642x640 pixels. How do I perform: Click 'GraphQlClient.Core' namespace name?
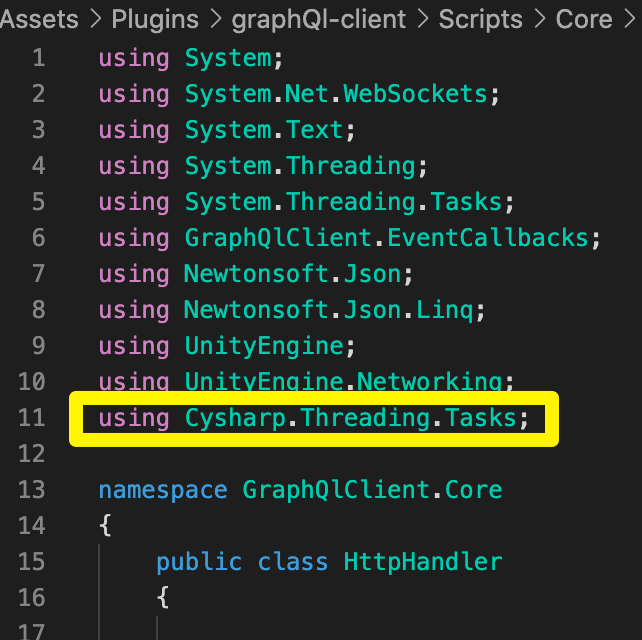(x=372, y=490)
